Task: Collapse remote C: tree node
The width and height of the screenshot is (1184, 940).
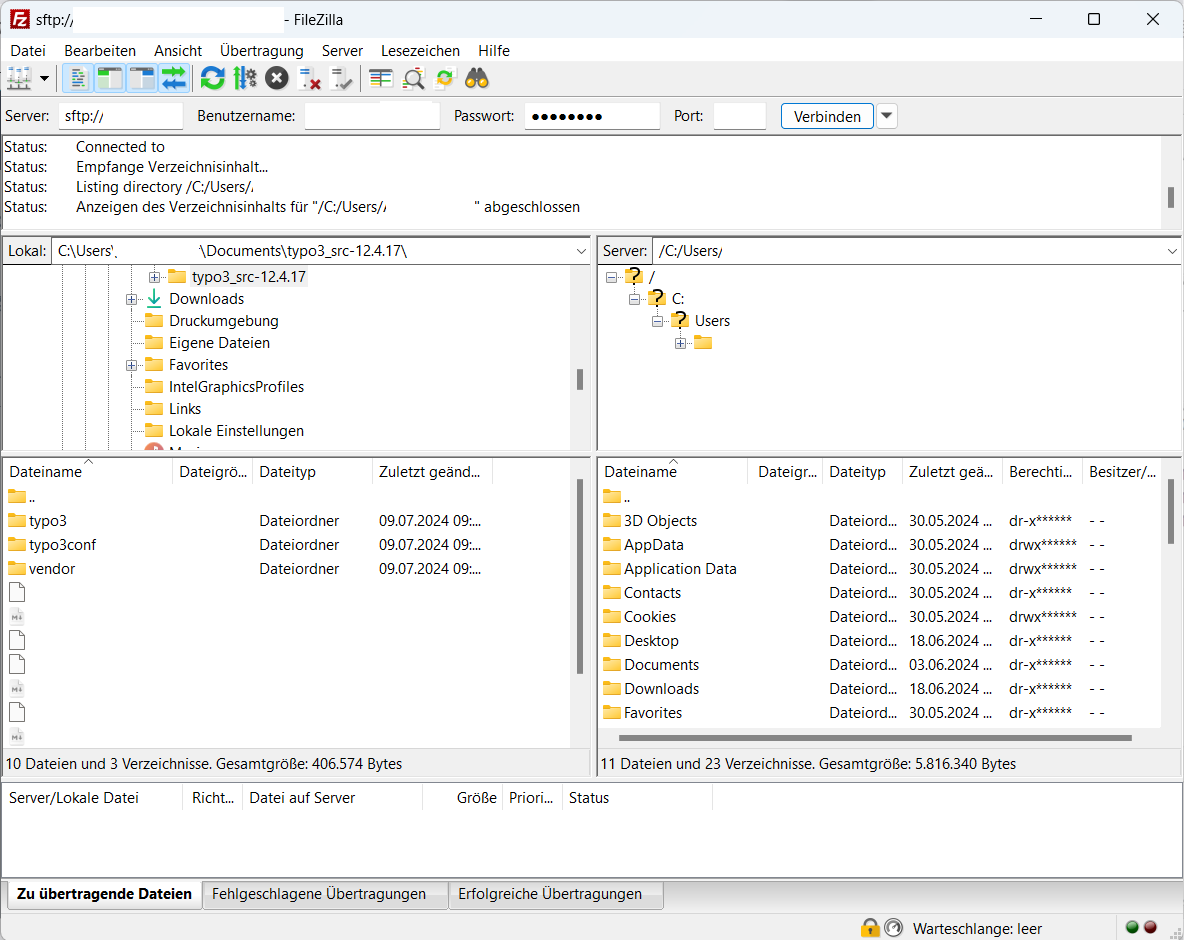Action: [x=634, y=299]
